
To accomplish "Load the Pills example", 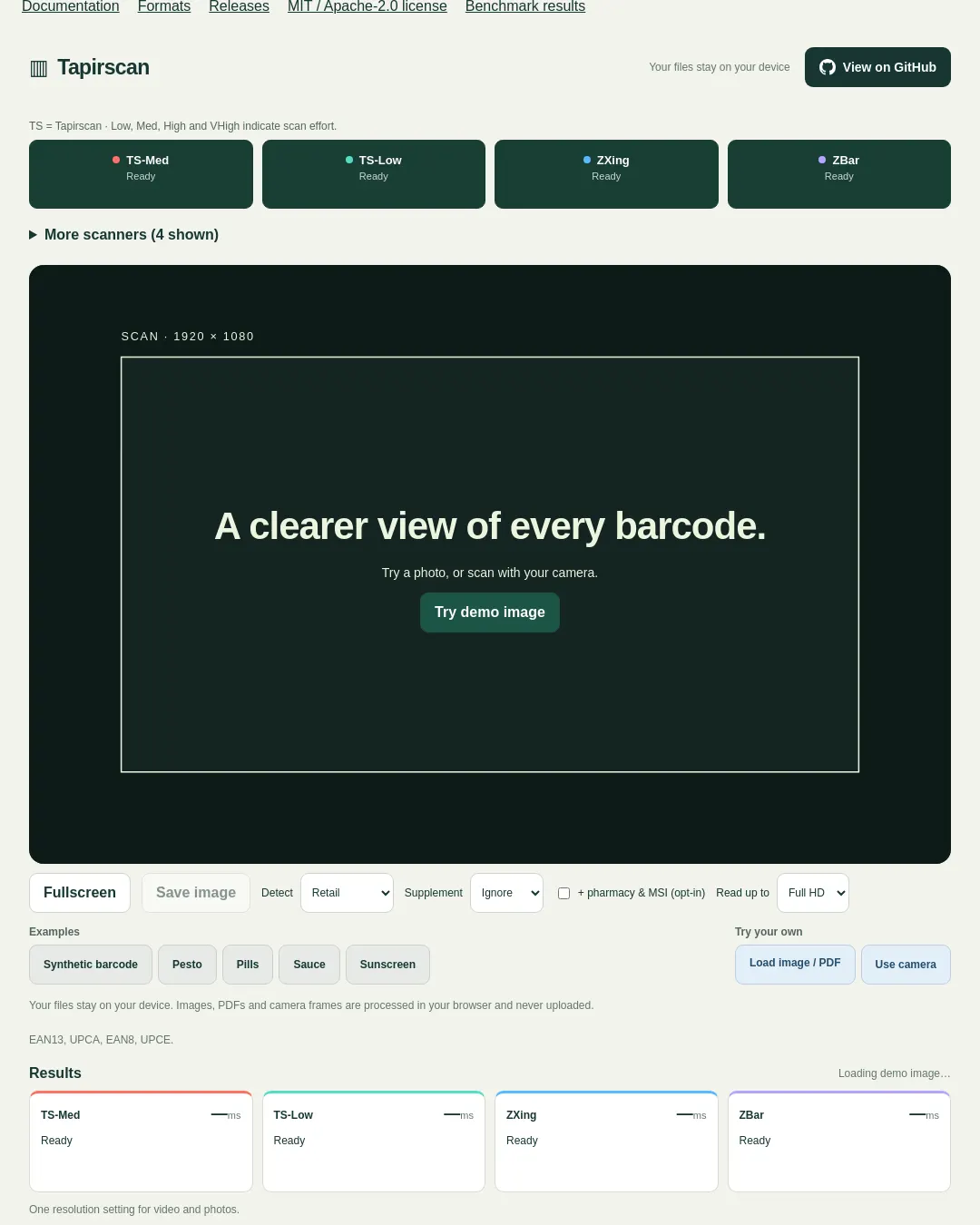I will (248, 965).
